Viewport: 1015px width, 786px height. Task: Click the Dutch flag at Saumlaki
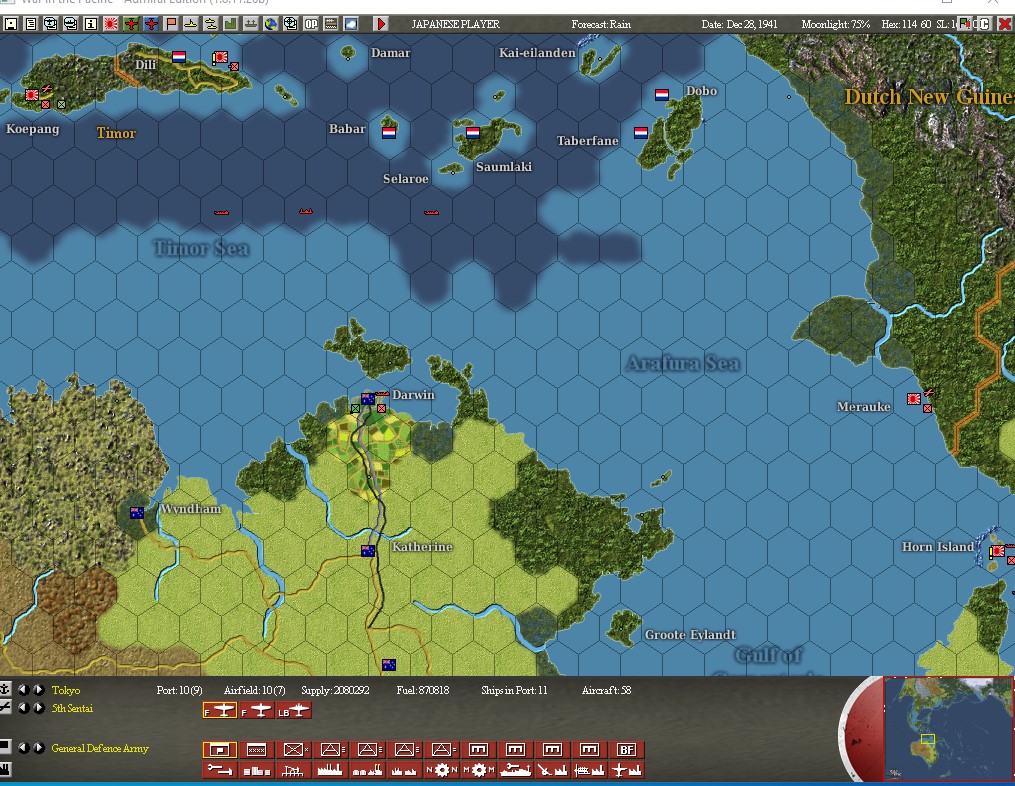473,133
